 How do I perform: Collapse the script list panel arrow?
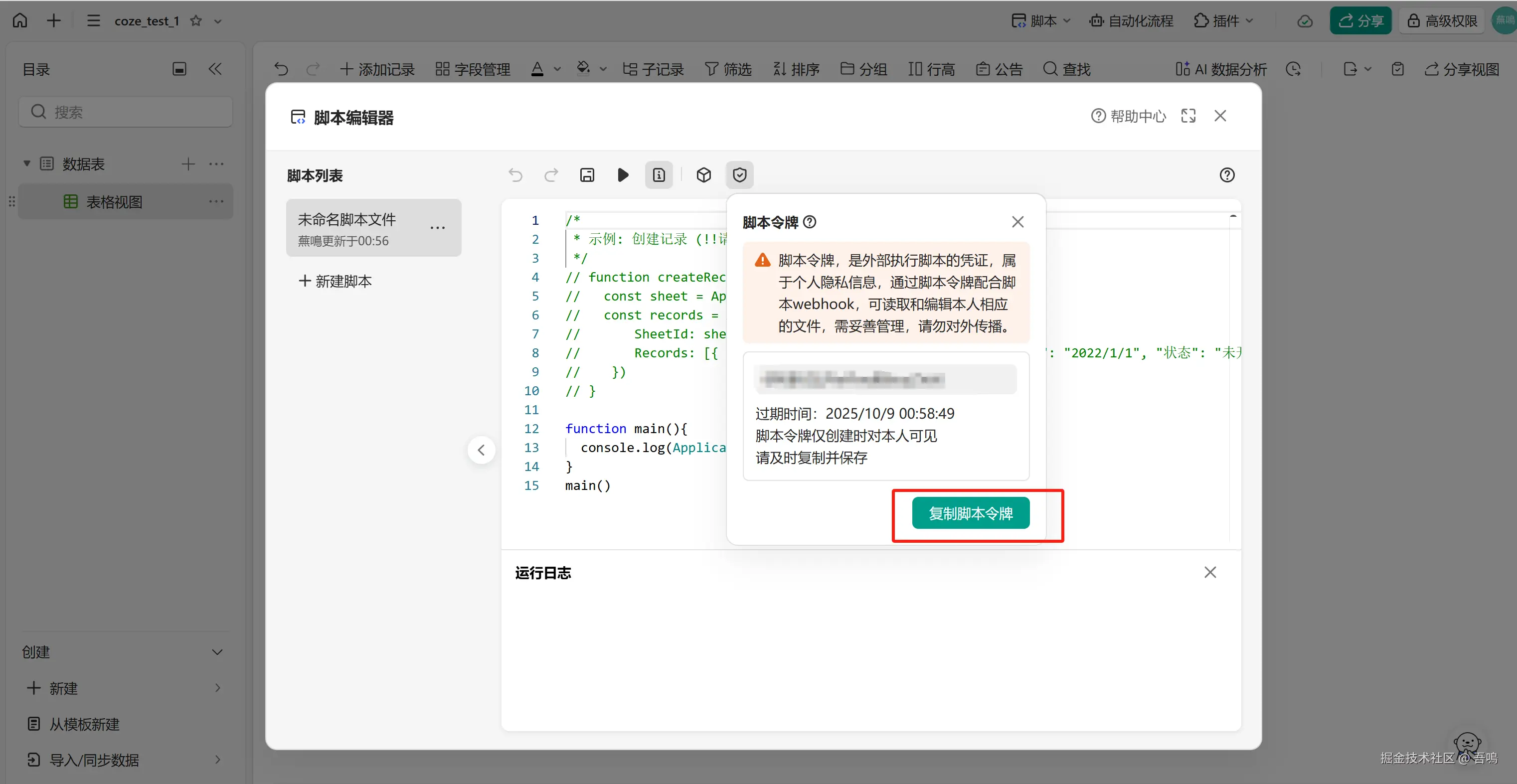481,450
